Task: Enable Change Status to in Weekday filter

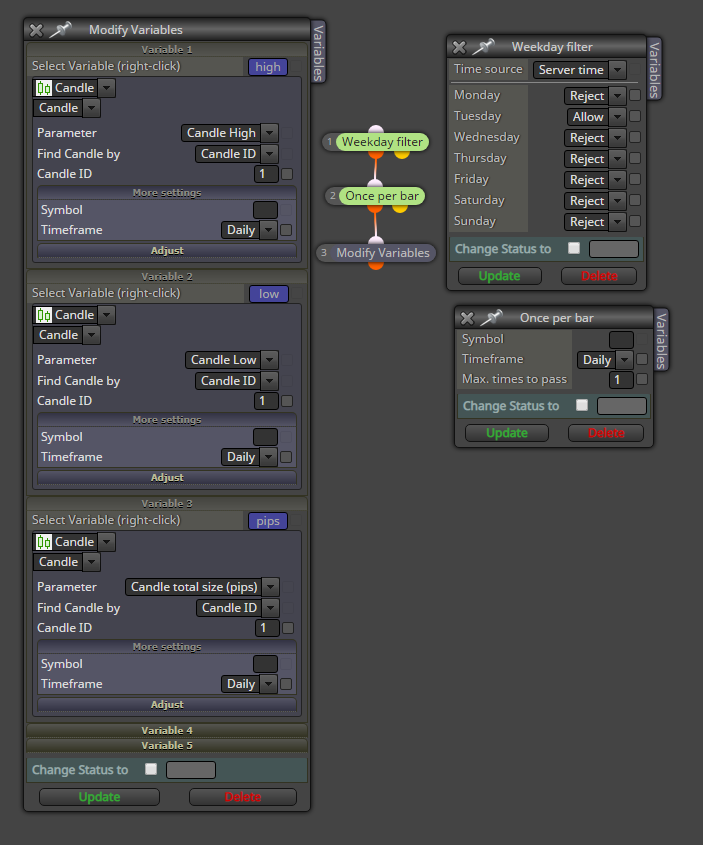Action: 574,248
